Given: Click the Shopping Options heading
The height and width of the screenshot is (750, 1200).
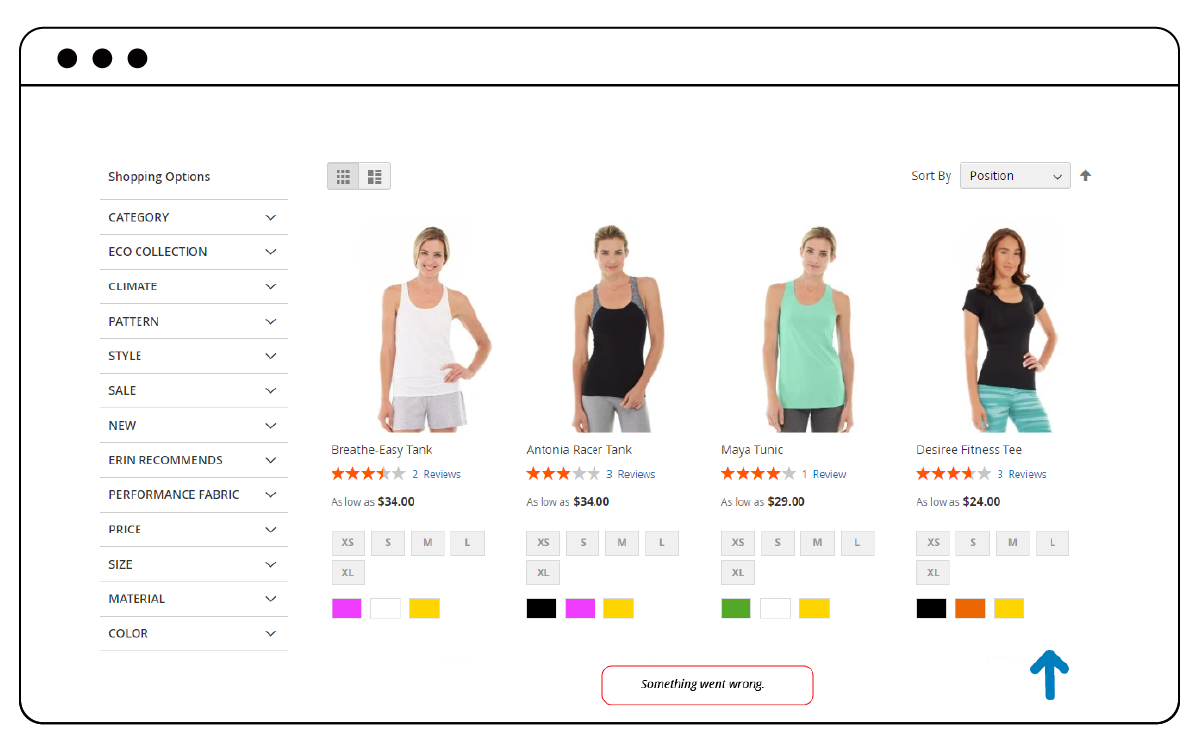Looking at the screenshot, I should tap(159, 177).
